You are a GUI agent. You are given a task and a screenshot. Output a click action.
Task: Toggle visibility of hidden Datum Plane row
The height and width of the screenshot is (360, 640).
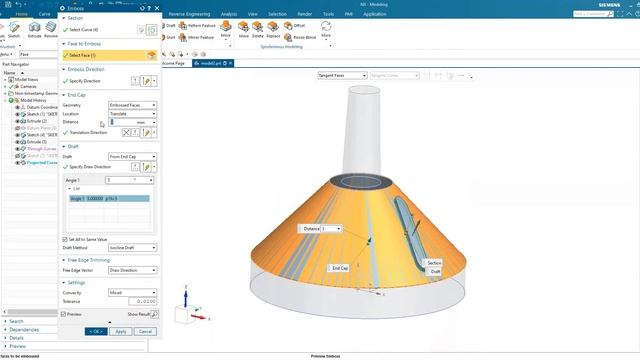(18, 128)
